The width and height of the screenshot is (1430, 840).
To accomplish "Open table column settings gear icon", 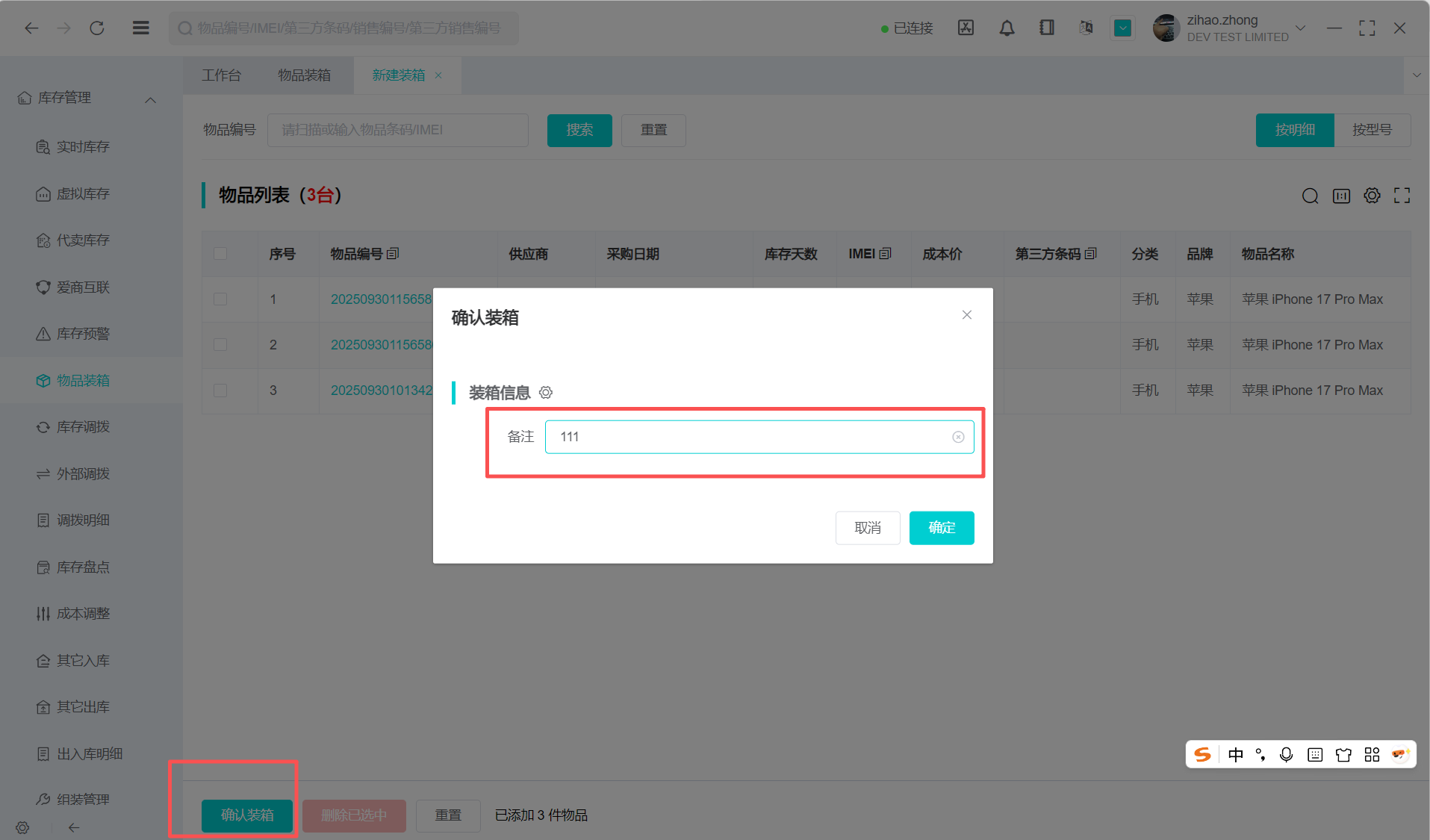I will tap(1372, 196).
